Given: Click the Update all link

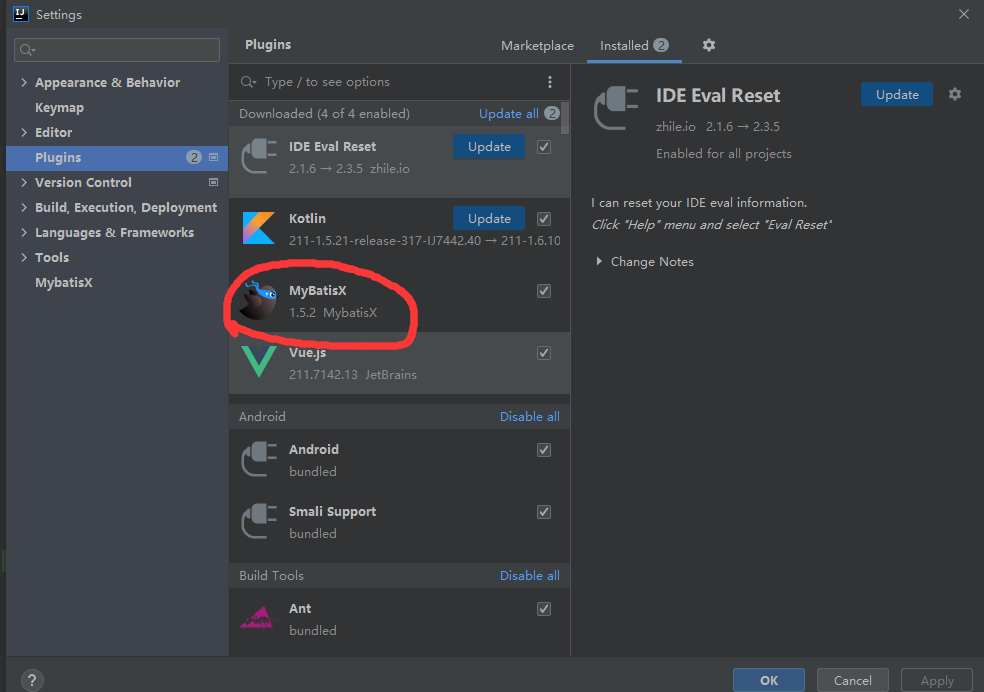Looking at the screenshot, I should (508, 114).
